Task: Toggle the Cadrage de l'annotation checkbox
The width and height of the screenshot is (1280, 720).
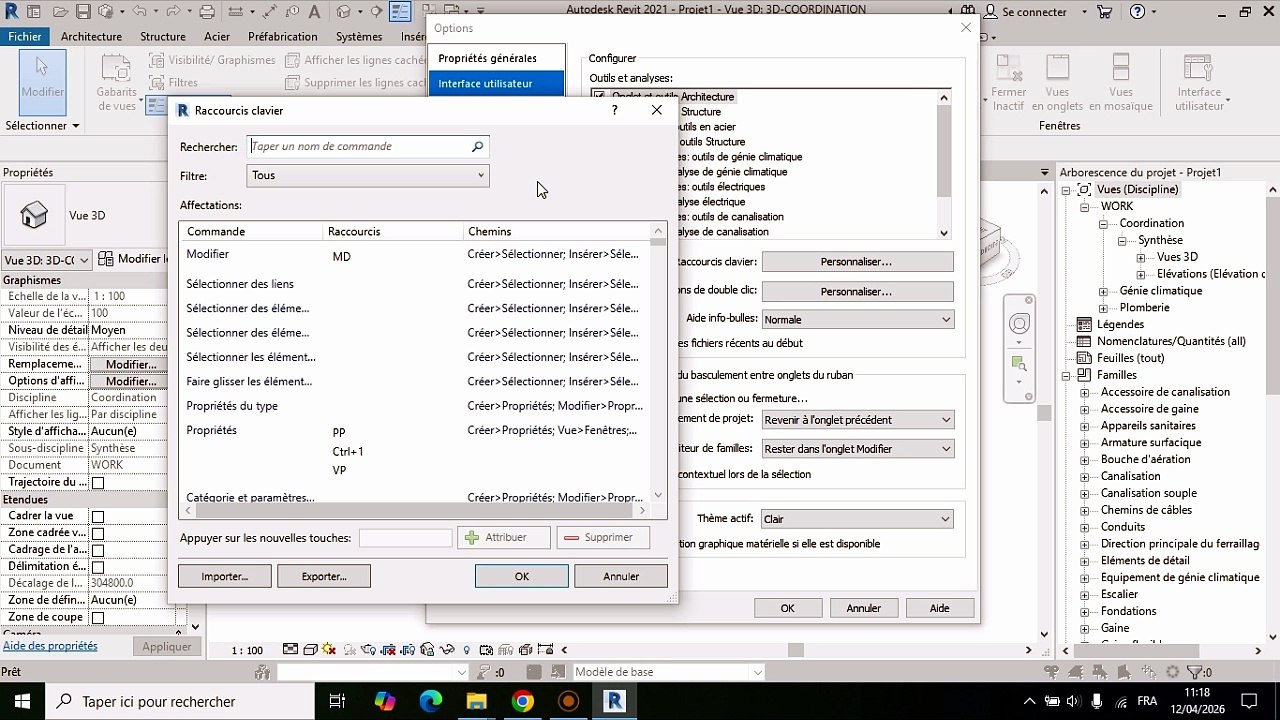Action: (98, 551)
